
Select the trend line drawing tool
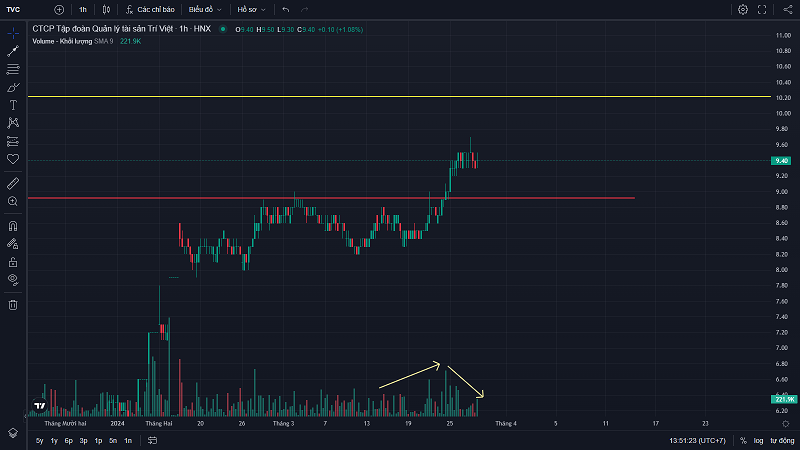pyautogui.click(x=13, y=51)
